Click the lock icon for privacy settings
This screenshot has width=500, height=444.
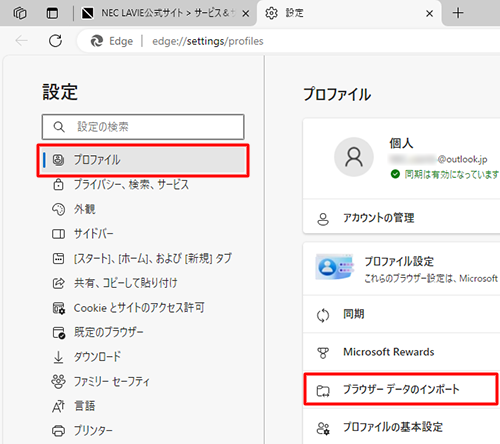pyautogui.click(x=58, y=184)
